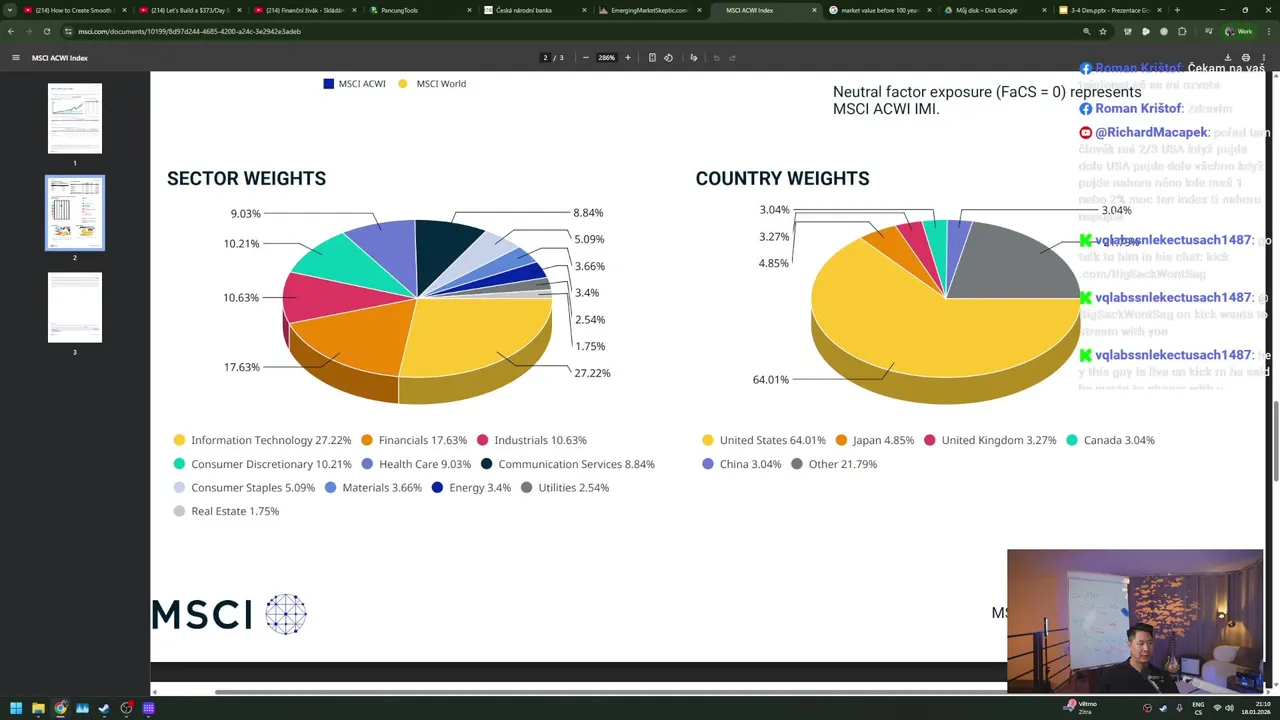
Task: Zoom in with the plus button
Action: pyautogui.click(x=628, y=58)
